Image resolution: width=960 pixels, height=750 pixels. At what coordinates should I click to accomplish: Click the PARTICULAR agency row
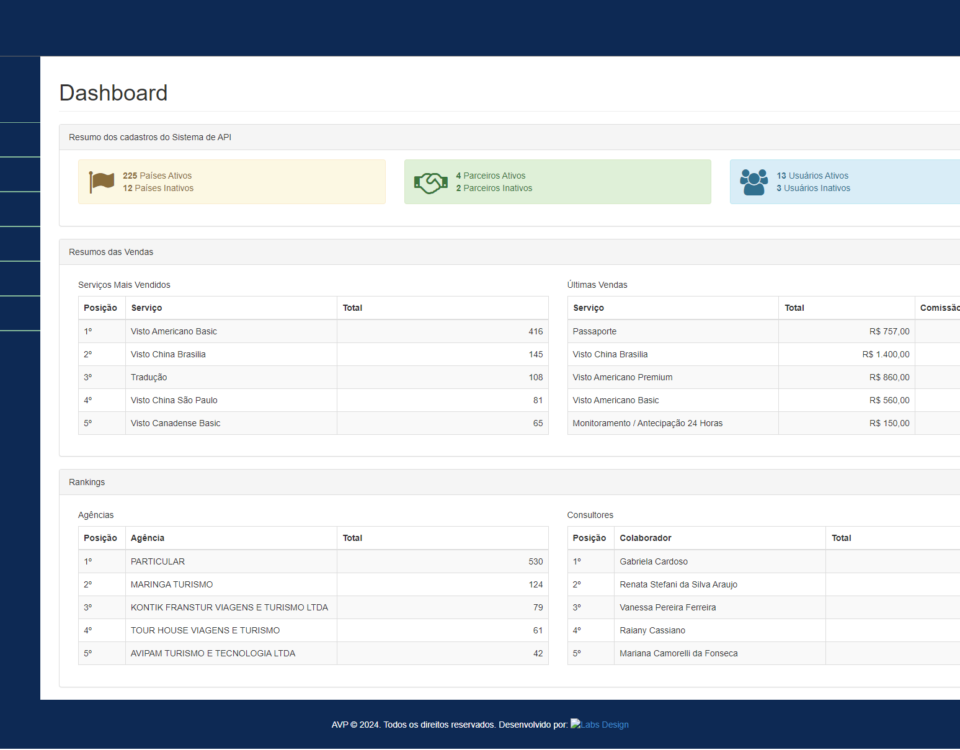tap(313, 561)
